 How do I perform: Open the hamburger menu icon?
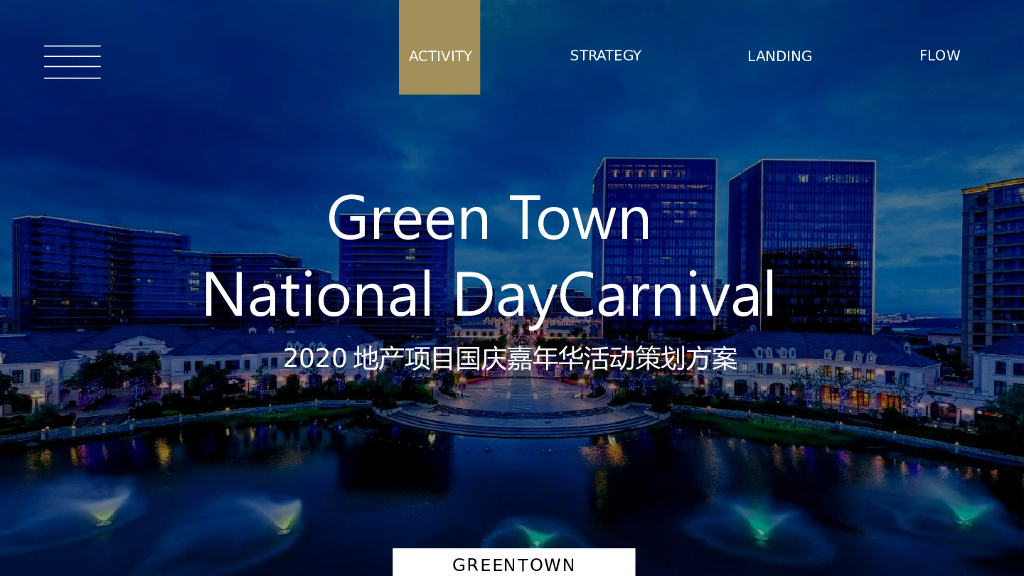tap(72, 62)
